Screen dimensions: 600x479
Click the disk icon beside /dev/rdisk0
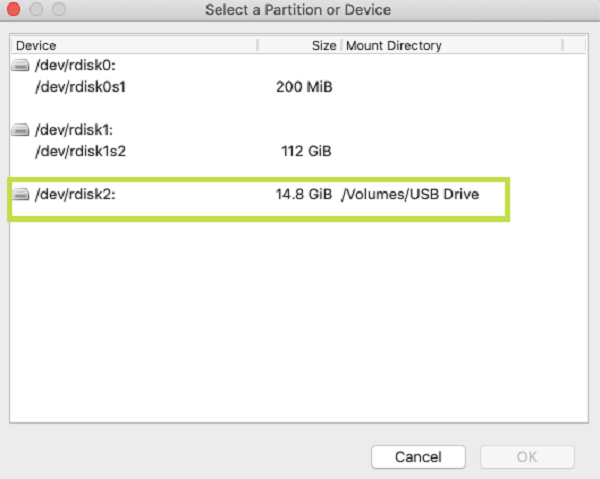(21, 66)
